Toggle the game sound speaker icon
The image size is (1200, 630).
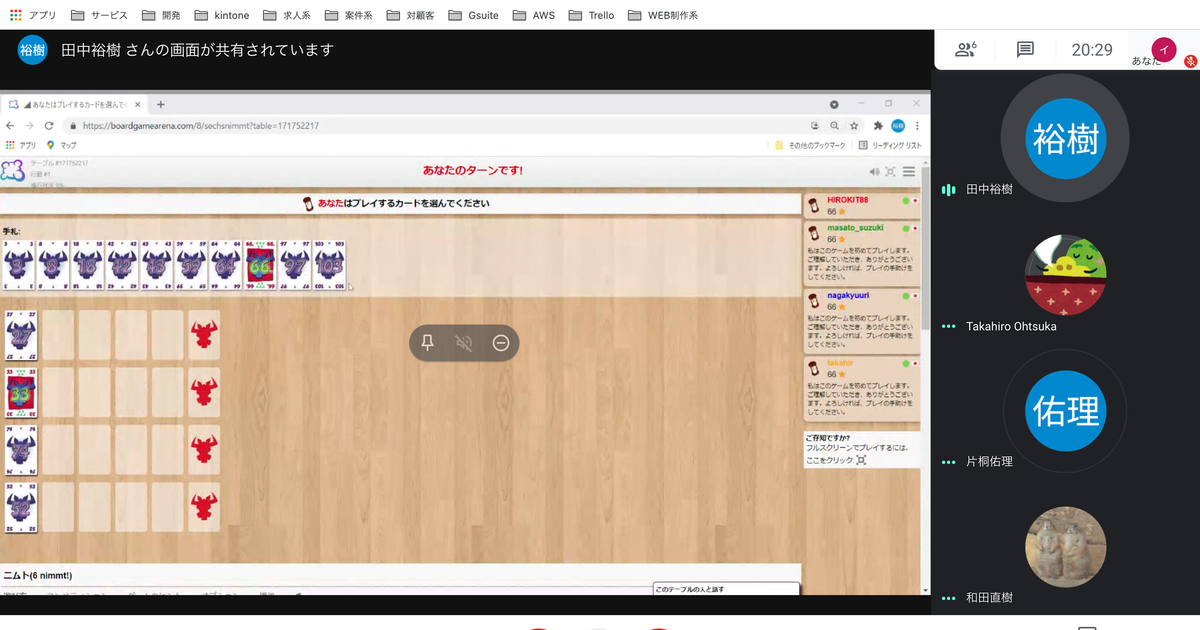click(874, 171)
